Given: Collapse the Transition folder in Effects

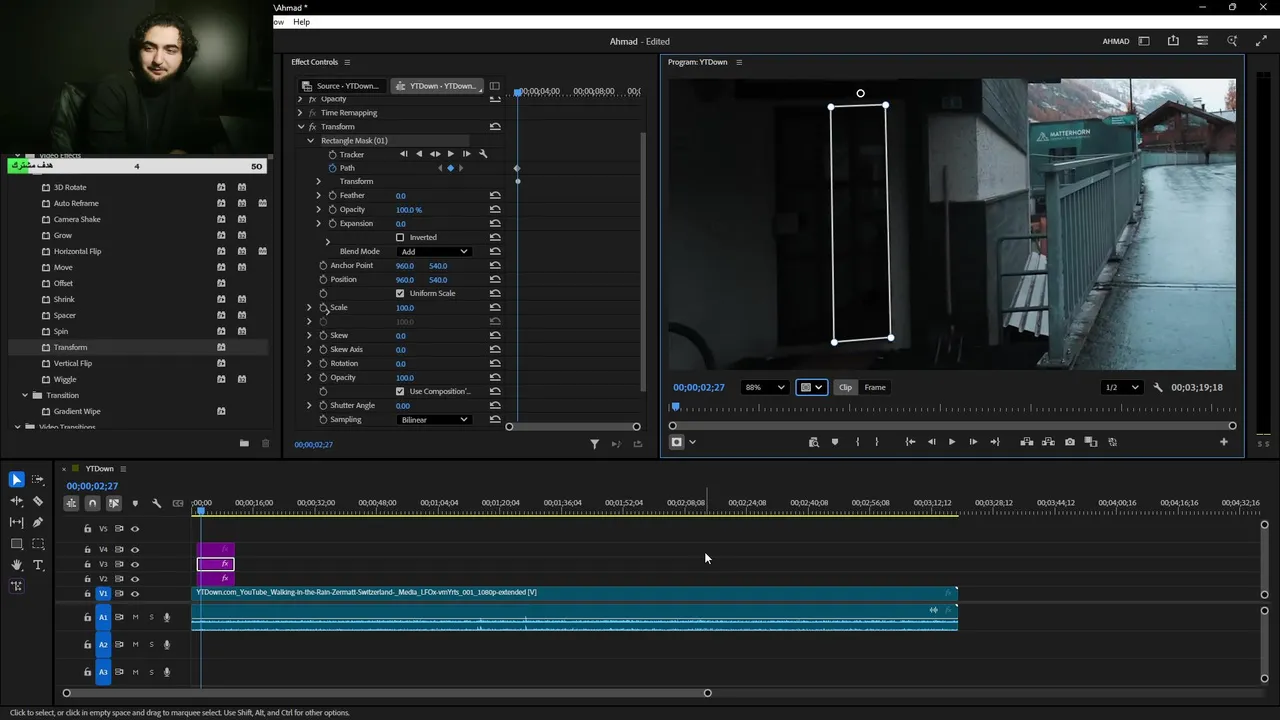Looking at the screenshot, I should pos(25,396).
